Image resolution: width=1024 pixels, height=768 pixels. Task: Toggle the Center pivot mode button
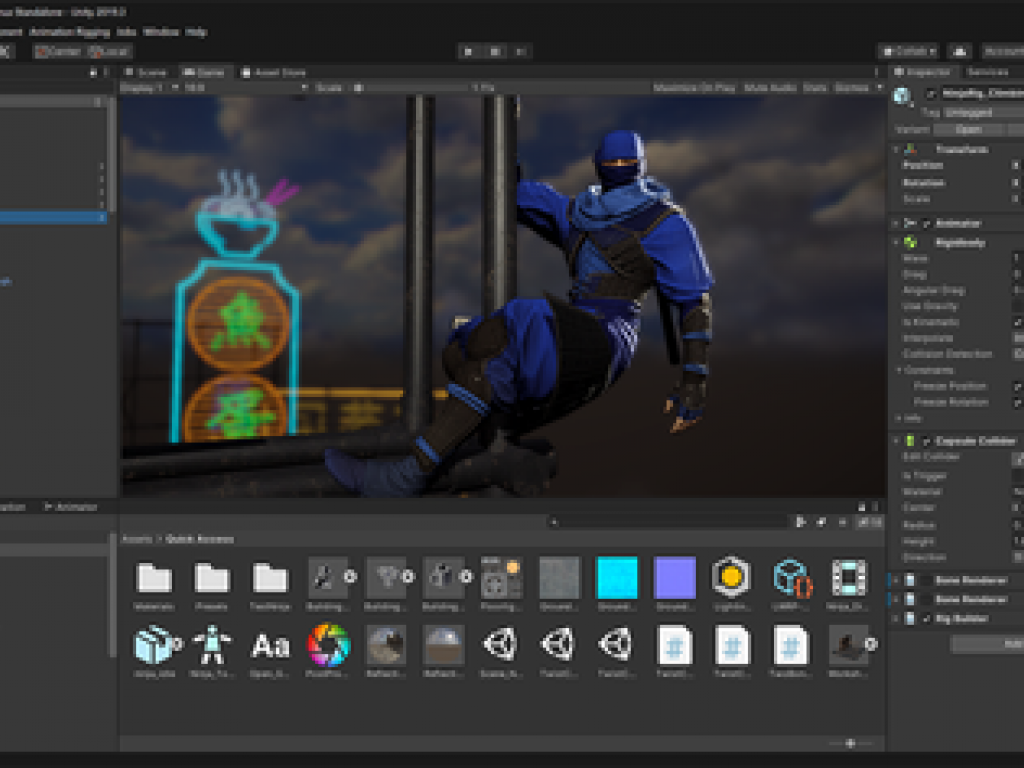point(58,52)
